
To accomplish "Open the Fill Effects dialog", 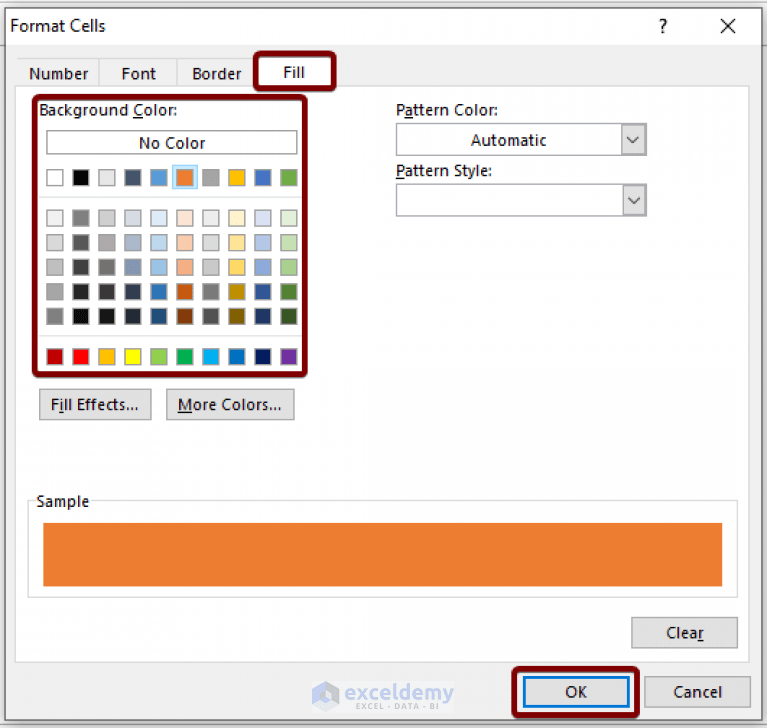I will [95, 405].
